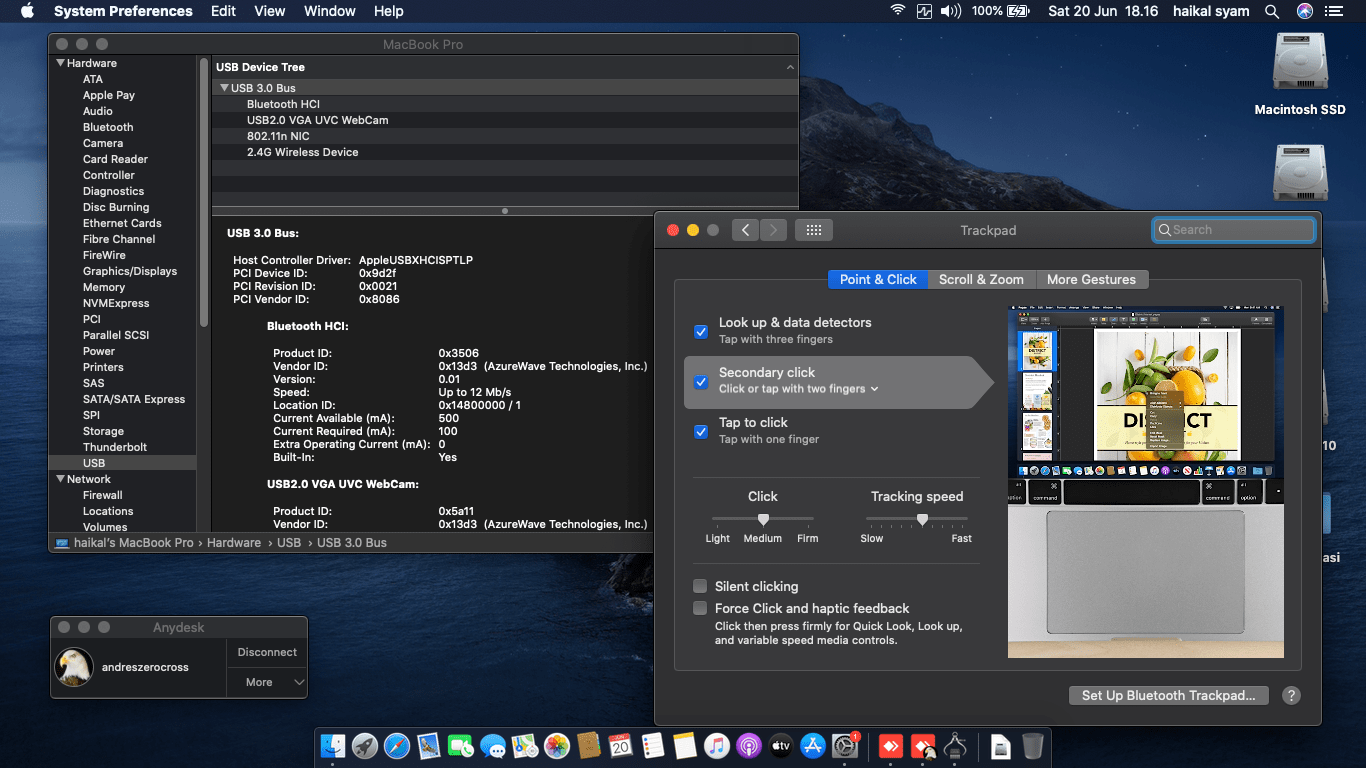Image resolution: width=1366 pixels, height=768 pixels.
Task: Click Set Up Bluetooth Trackpad button
Action: [1168, 695]
